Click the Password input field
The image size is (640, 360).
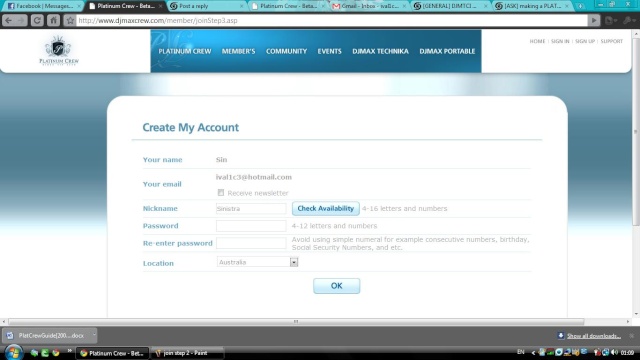(251, 226)
